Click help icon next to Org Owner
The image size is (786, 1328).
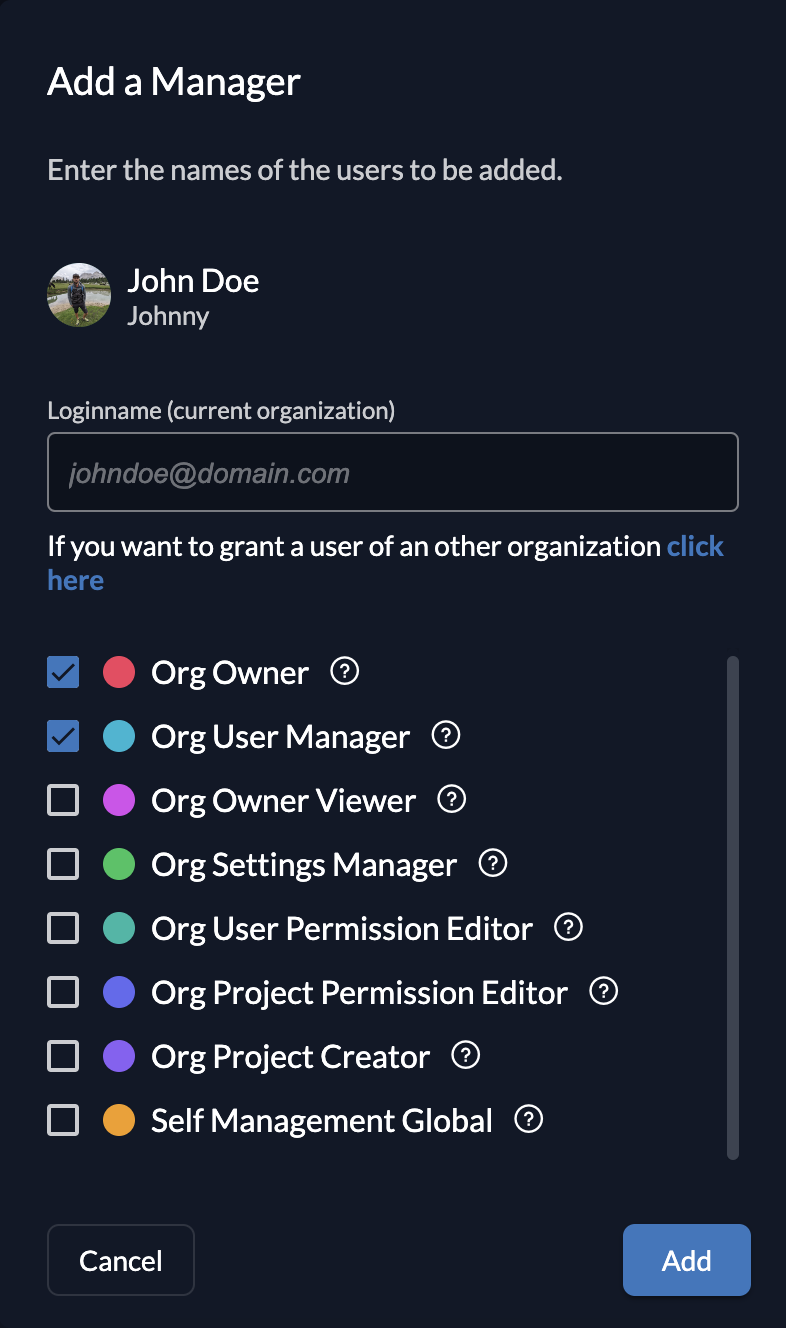345,672
